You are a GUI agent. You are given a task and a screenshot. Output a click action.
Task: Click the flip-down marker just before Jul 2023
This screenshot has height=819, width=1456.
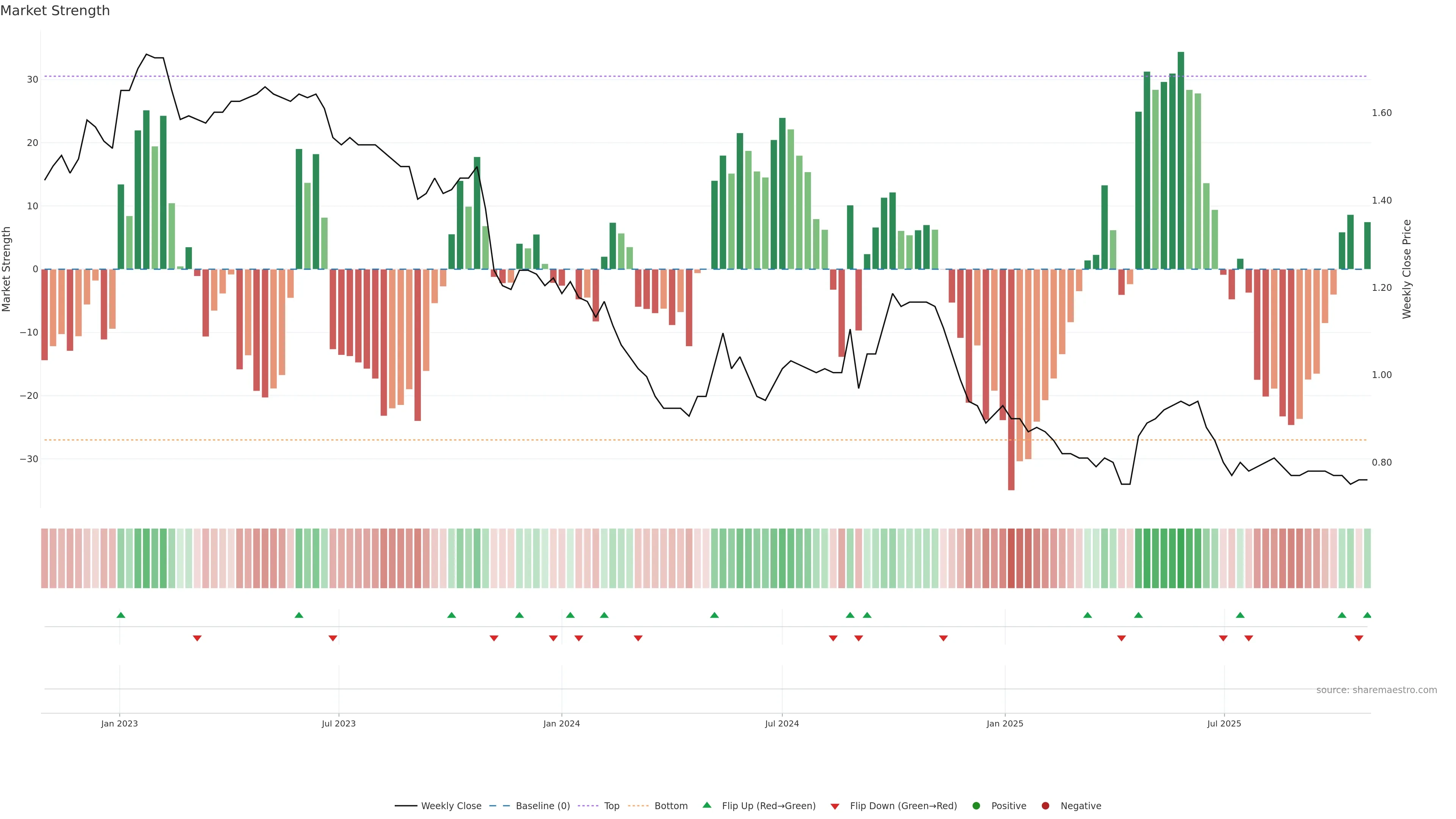pos(333,638)
